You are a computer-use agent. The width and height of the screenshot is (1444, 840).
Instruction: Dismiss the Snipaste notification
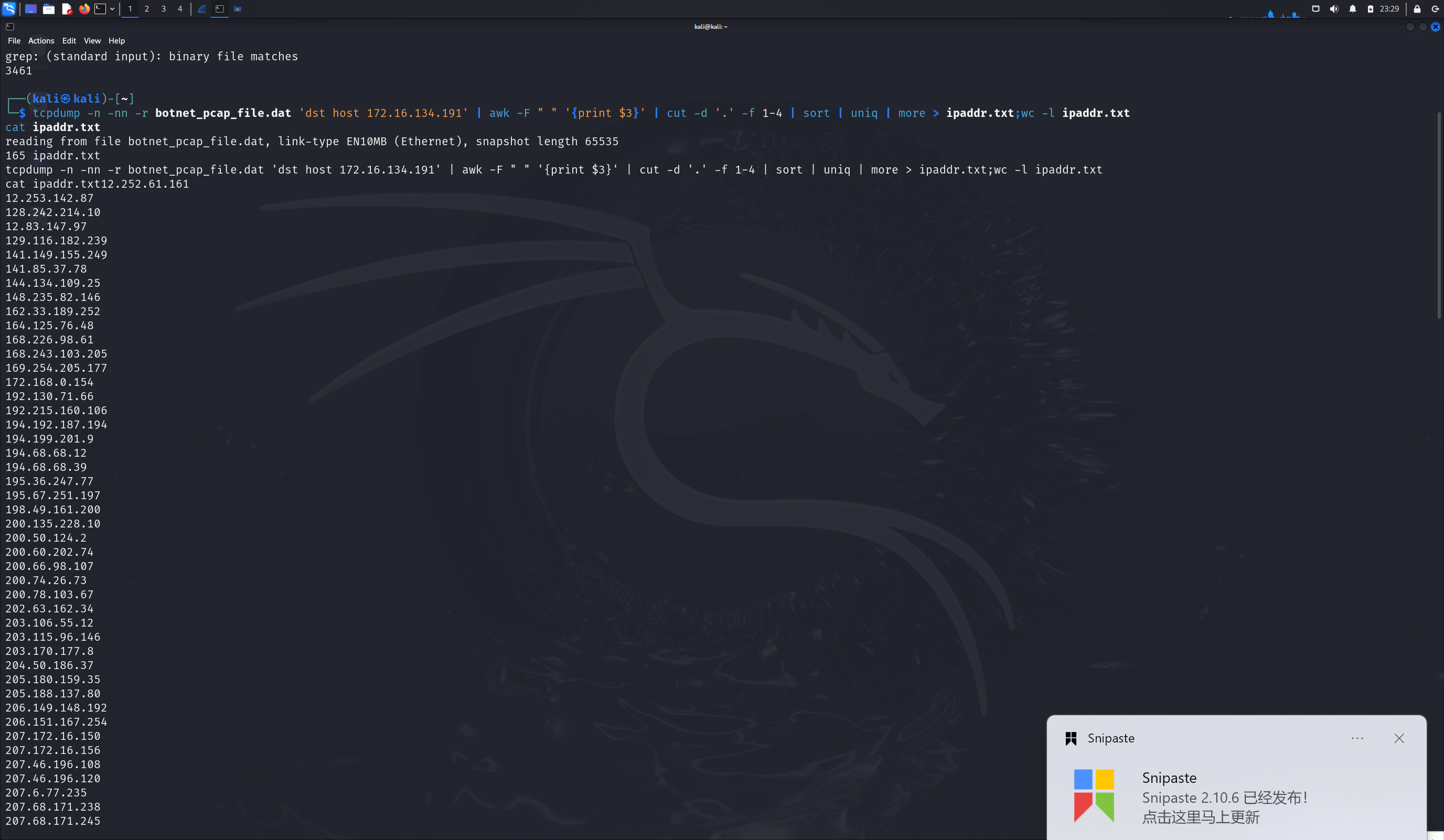pos(1399,738)
